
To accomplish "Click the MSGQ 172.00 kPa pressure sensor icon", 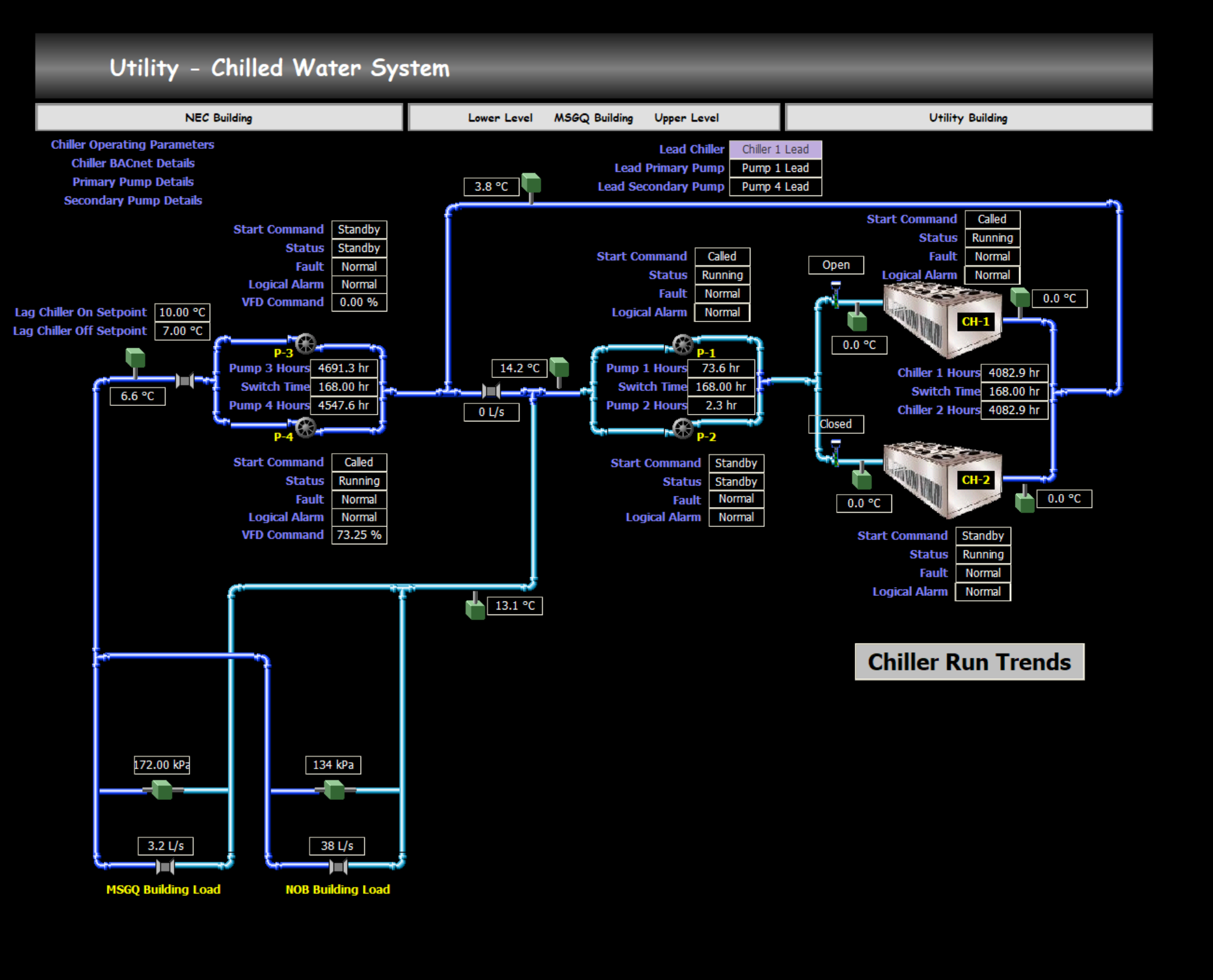I will pos(162,790).
